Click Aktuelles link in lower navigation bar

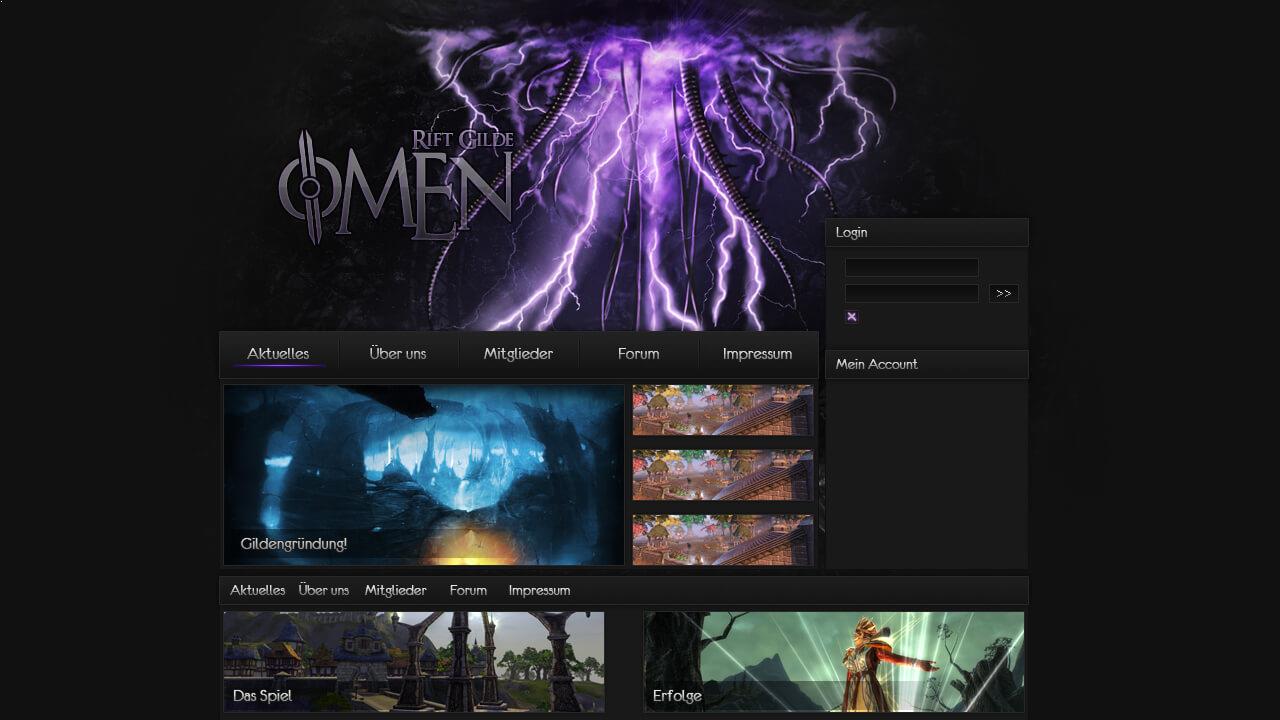click(258, 590)
